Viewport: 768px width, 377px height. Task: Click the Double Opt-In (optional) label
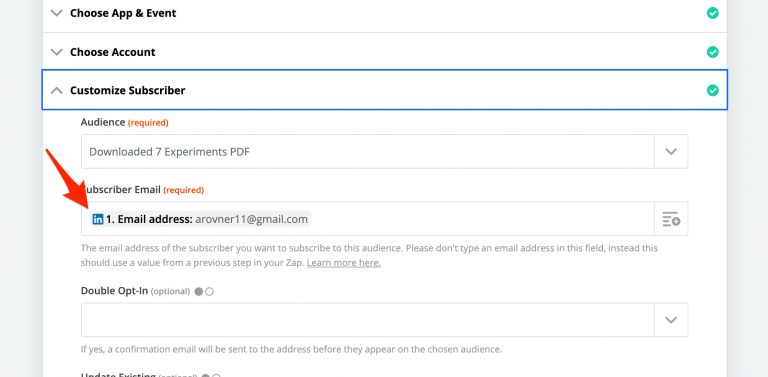[135, 291]
